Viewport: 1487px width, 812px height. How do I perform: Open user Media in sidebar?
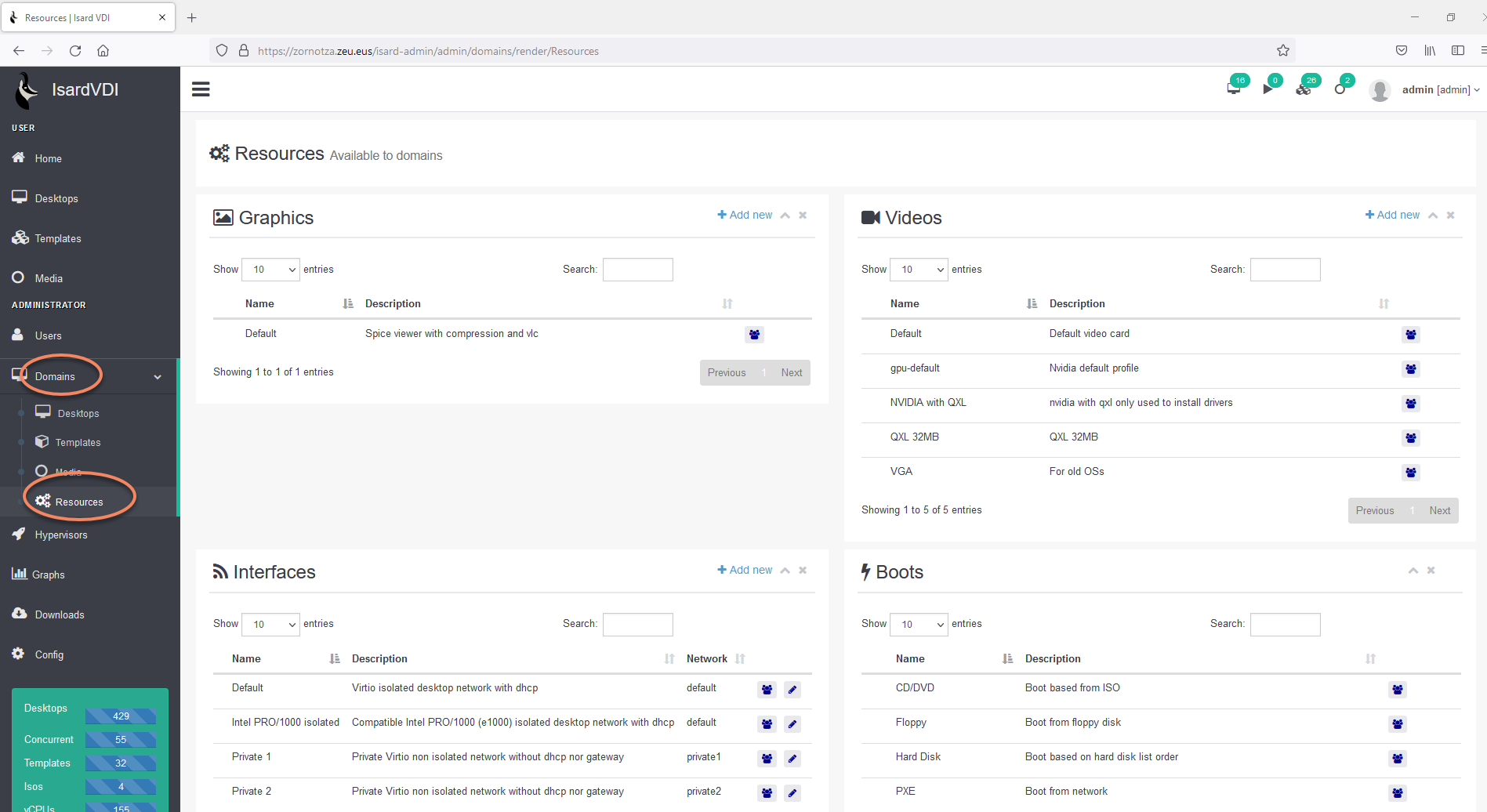click(49, 278)
